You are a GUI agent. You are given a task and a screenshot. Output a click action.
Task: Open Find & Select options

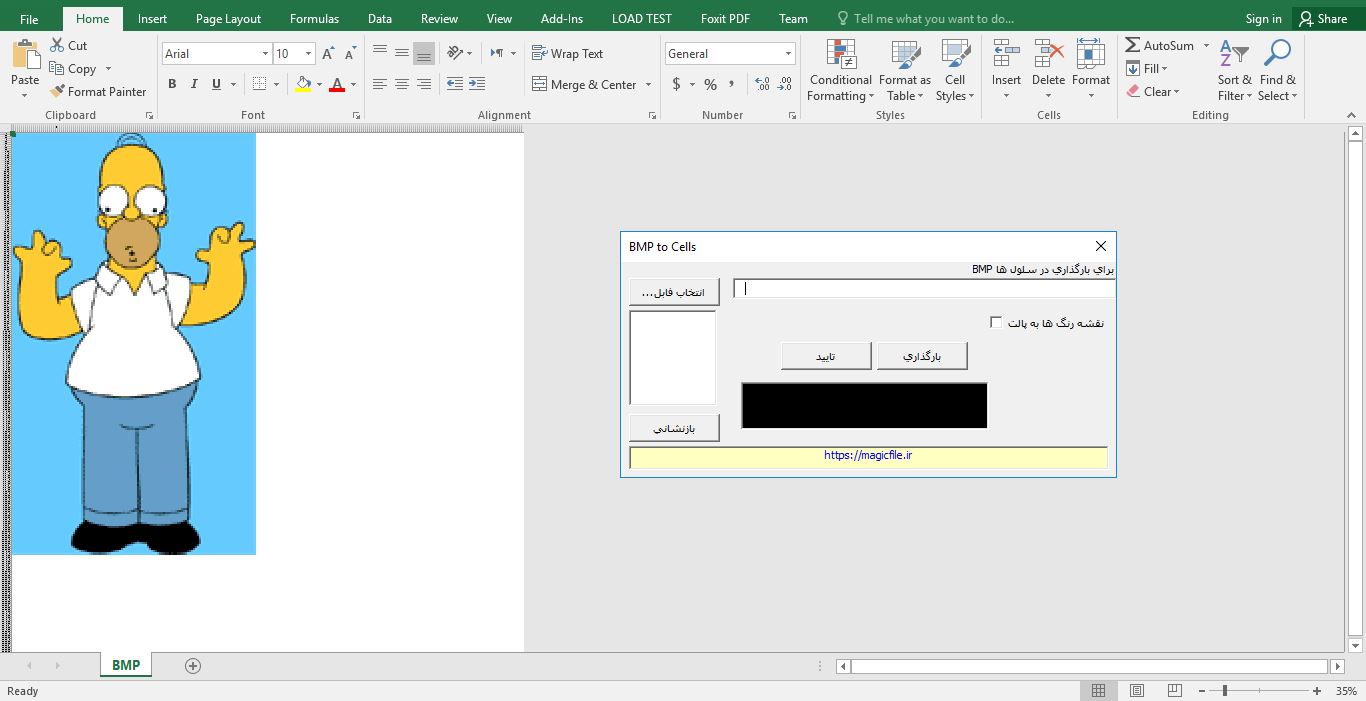tap(1278, 70)
